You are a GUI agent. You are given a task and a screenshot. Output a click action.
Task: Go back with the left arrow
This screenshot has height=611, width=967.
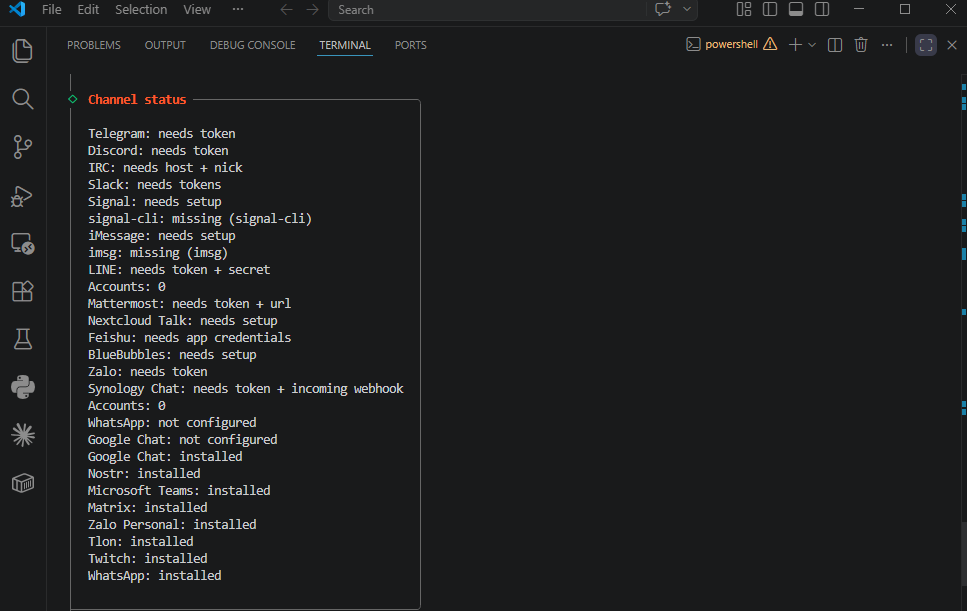point(286,10)
